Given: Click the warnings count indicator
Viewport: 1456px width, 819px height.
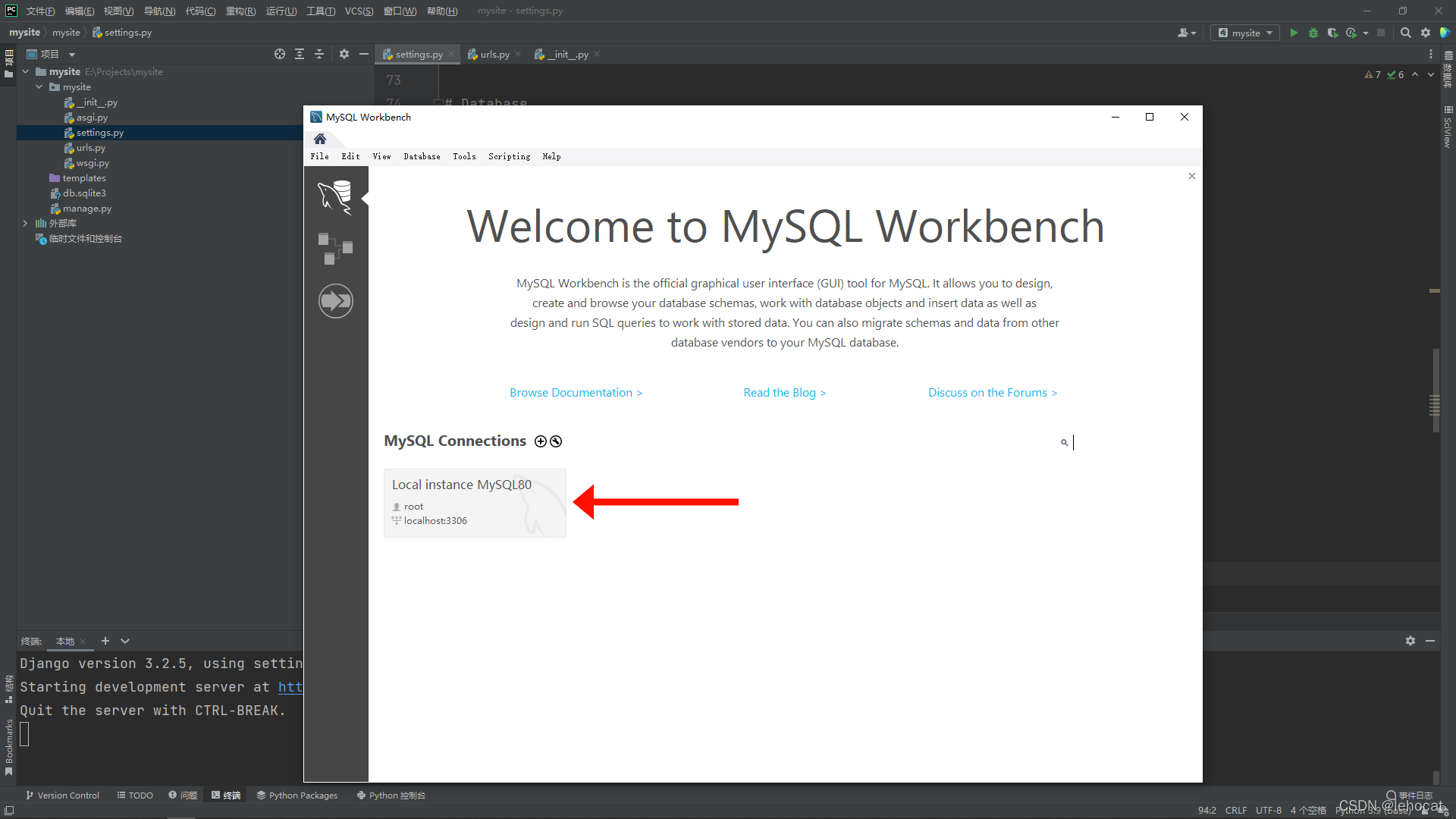Looking at the screenshot, I should (x=1373, y=74).
